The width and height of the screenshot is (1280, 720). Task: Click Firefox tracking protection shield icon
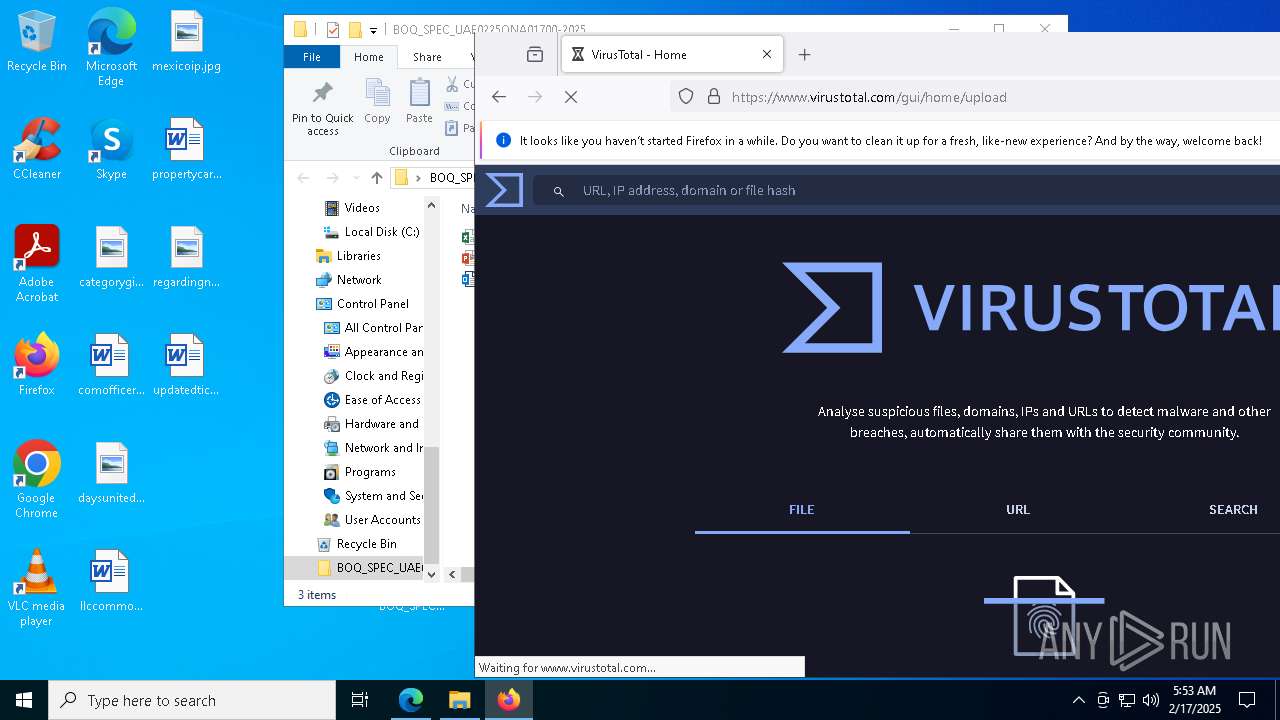(x=686, y=97)
